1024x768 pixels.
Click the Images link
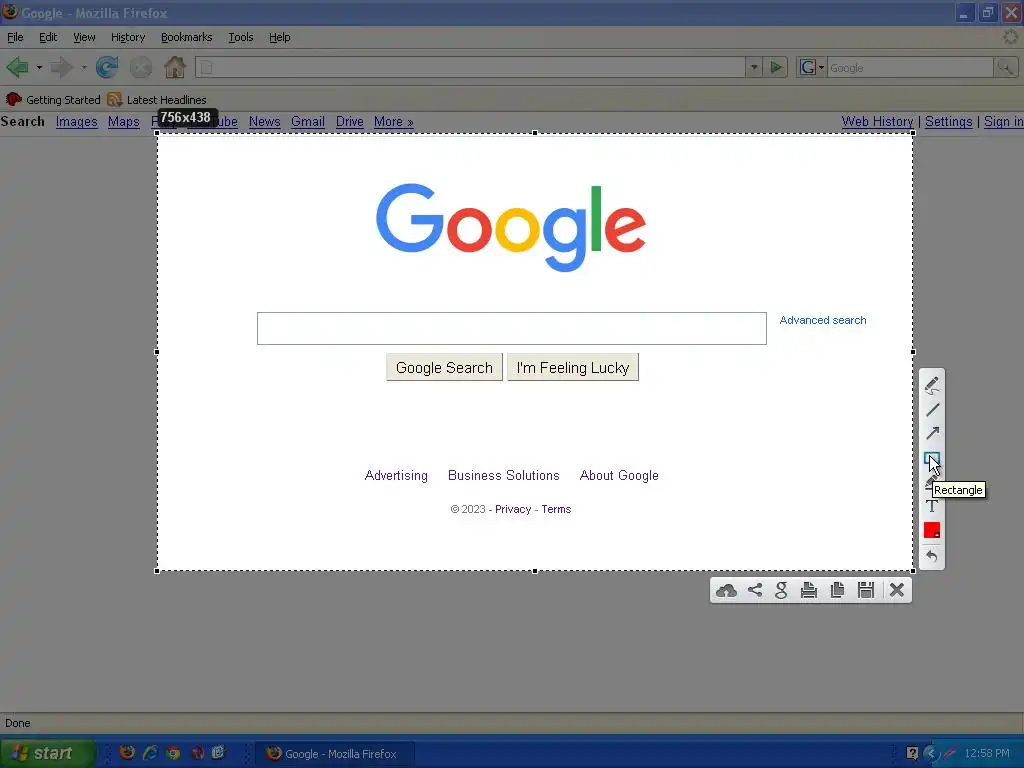tap(76, 121)
